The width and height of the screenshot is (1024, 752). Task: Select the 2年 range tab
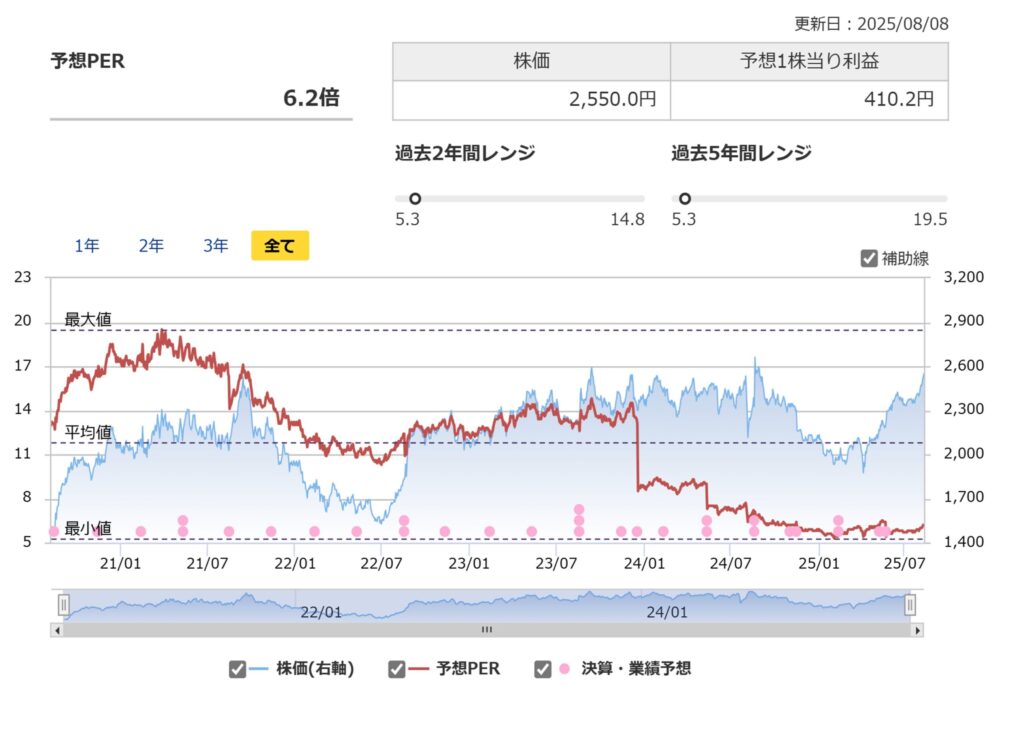[x=151, y=245]
